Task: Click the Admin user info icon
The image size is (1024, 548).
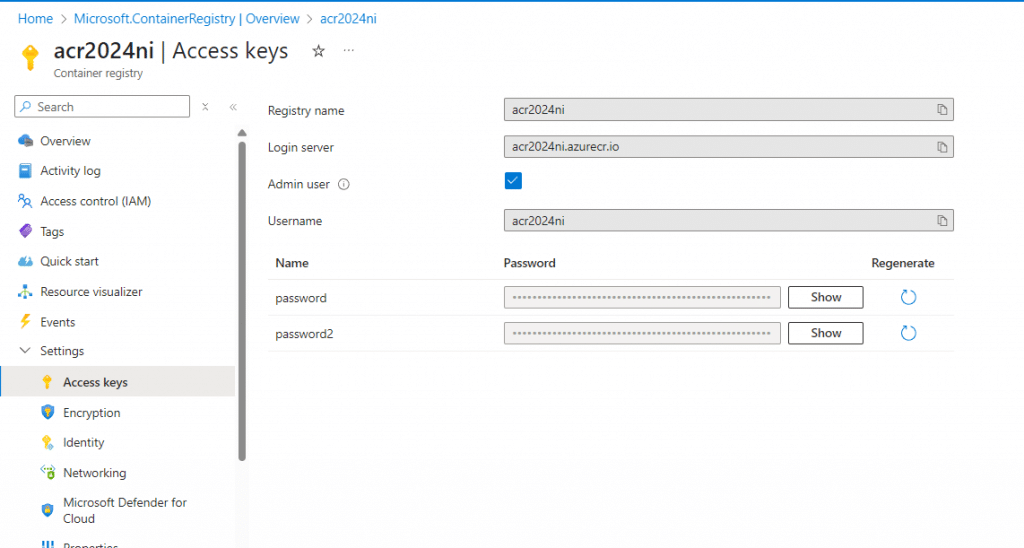Action: pyautogui.click(x=343, y=184)
